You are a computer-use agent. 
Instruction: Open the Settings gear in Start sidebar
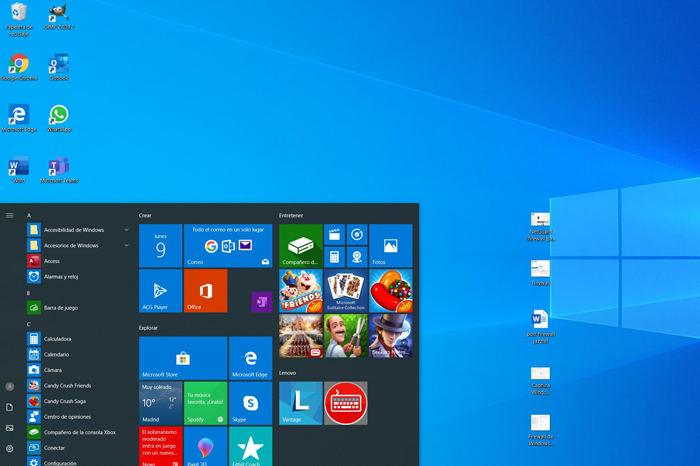(x=10, y=449)
